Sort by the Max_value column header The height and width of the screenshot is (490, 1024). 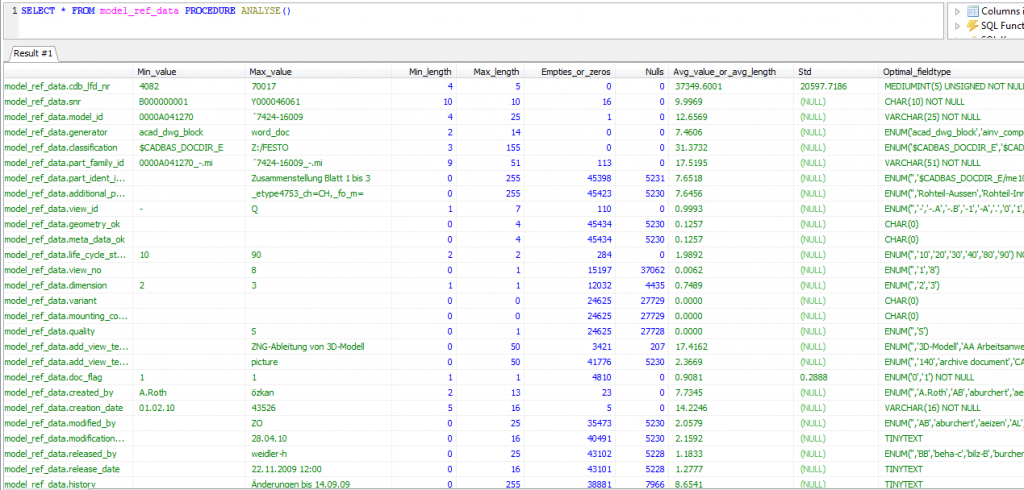(270, 72)
